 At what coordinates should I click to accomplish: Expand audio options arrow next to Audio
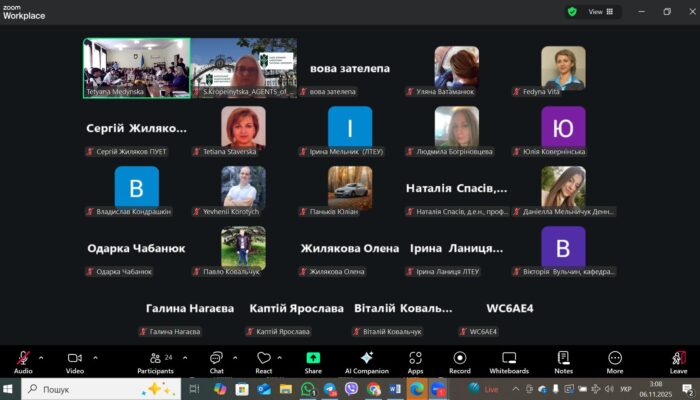(x=41, y=357)
